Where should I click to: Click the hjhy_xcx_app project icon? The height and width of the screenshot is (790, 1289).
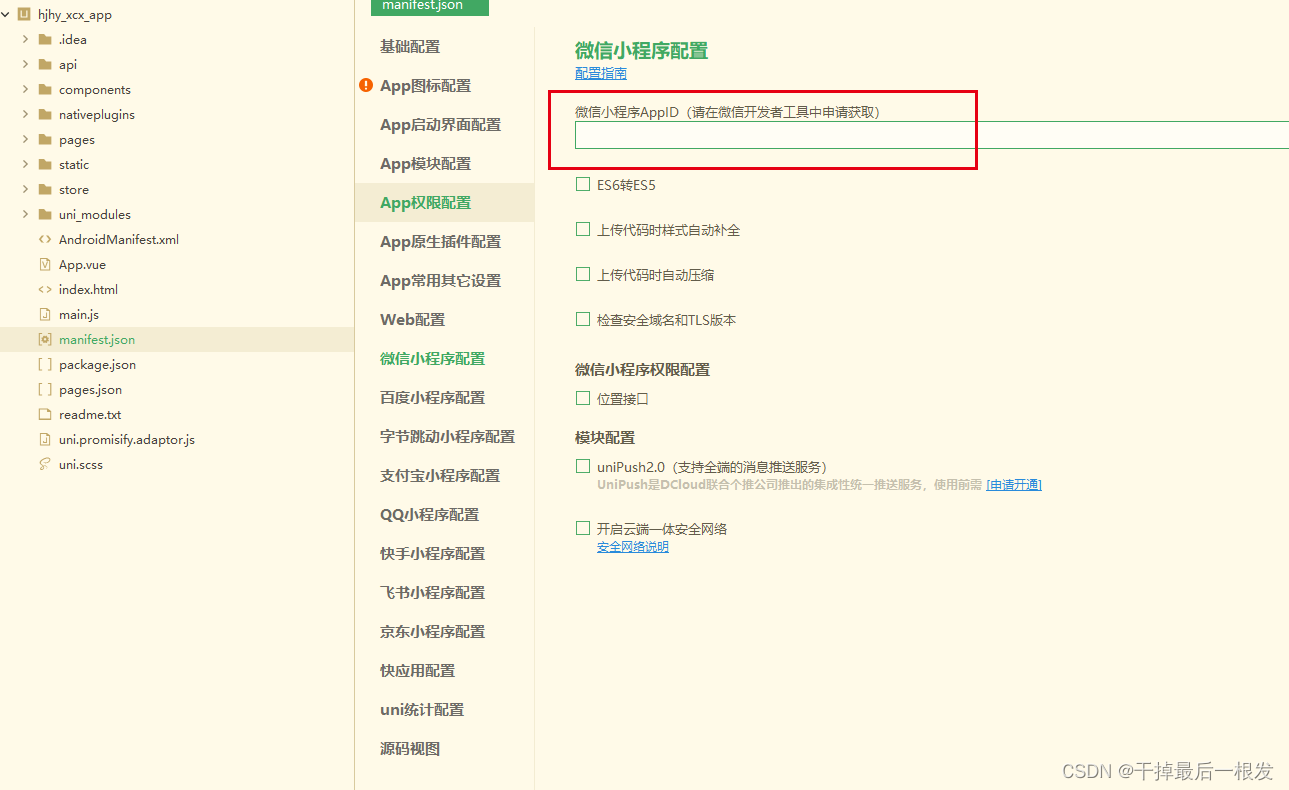(x=25, y=15)
